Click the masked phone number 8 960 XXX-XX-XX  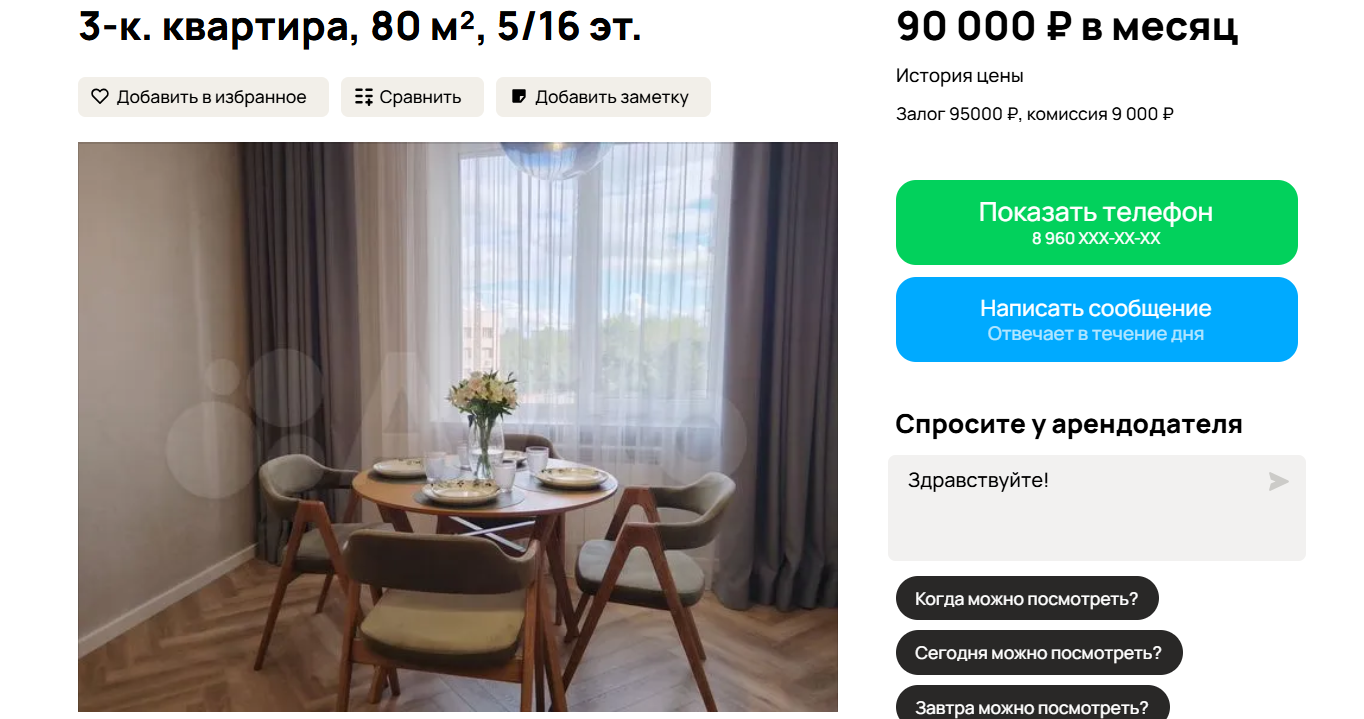[x=1096, y=239]
